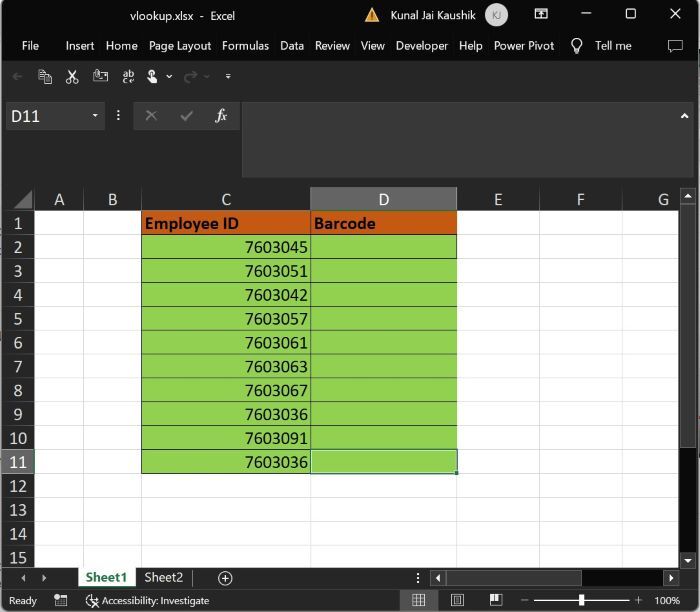Click the horizontal scrollbar right arrow

[x=671, y=578]
